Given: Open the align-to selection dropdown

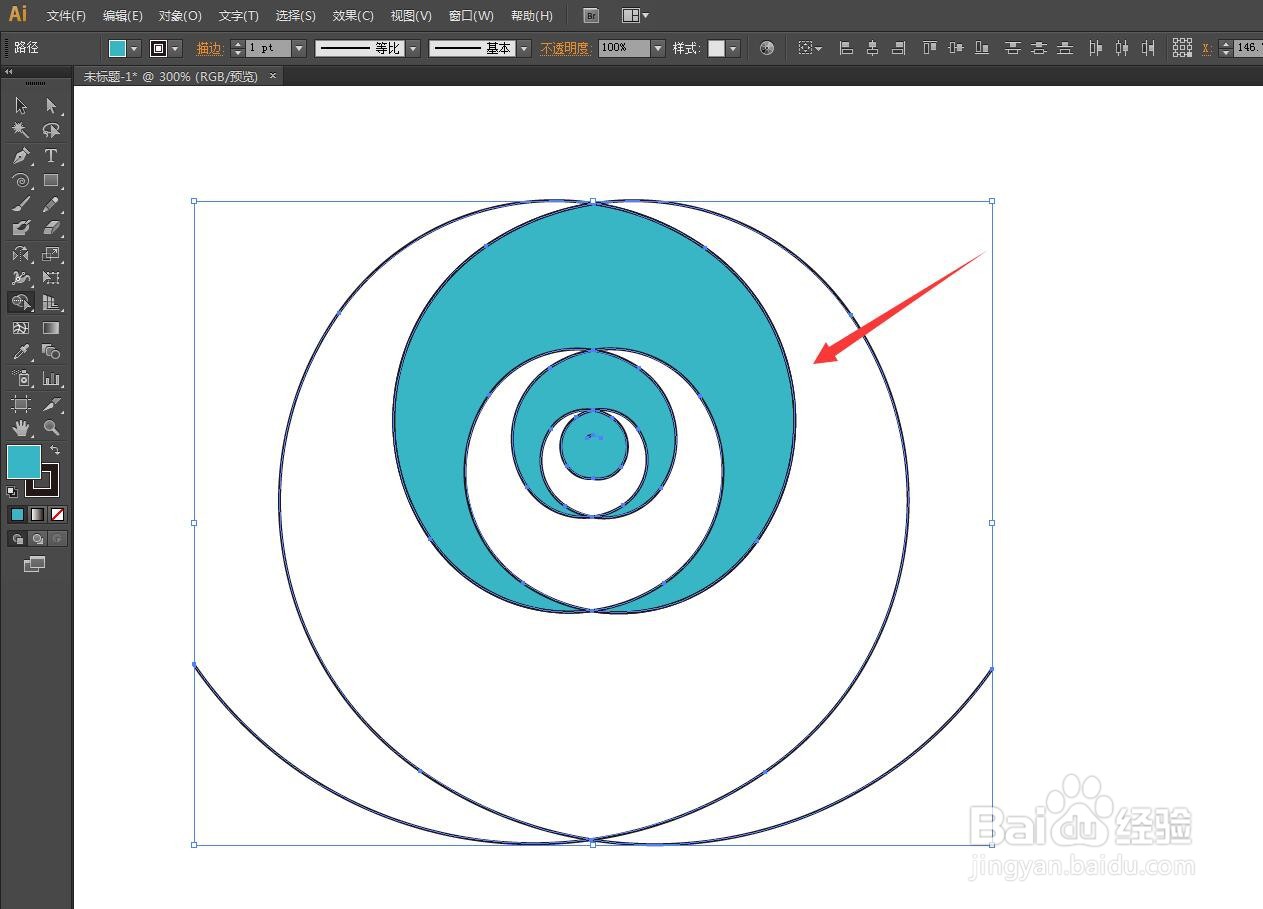Looking at the screenshot, I should pyautogui.click(x=809, y=48).
